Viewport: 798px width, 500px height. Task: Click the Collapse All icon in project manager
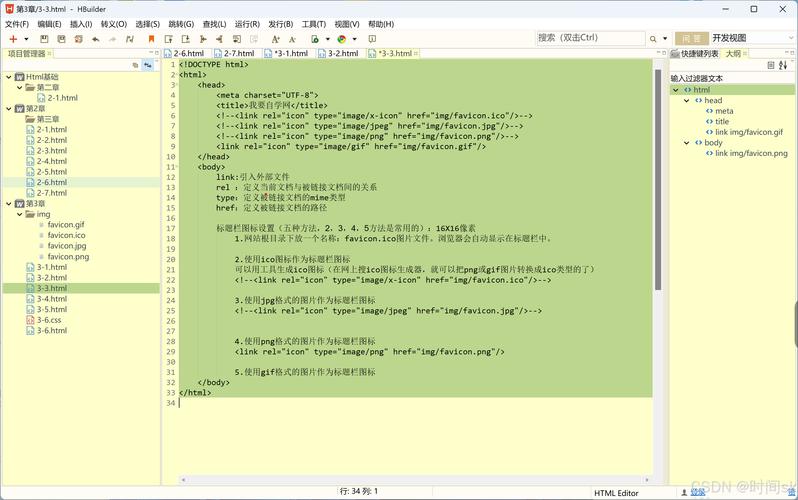tap(136, 65)
